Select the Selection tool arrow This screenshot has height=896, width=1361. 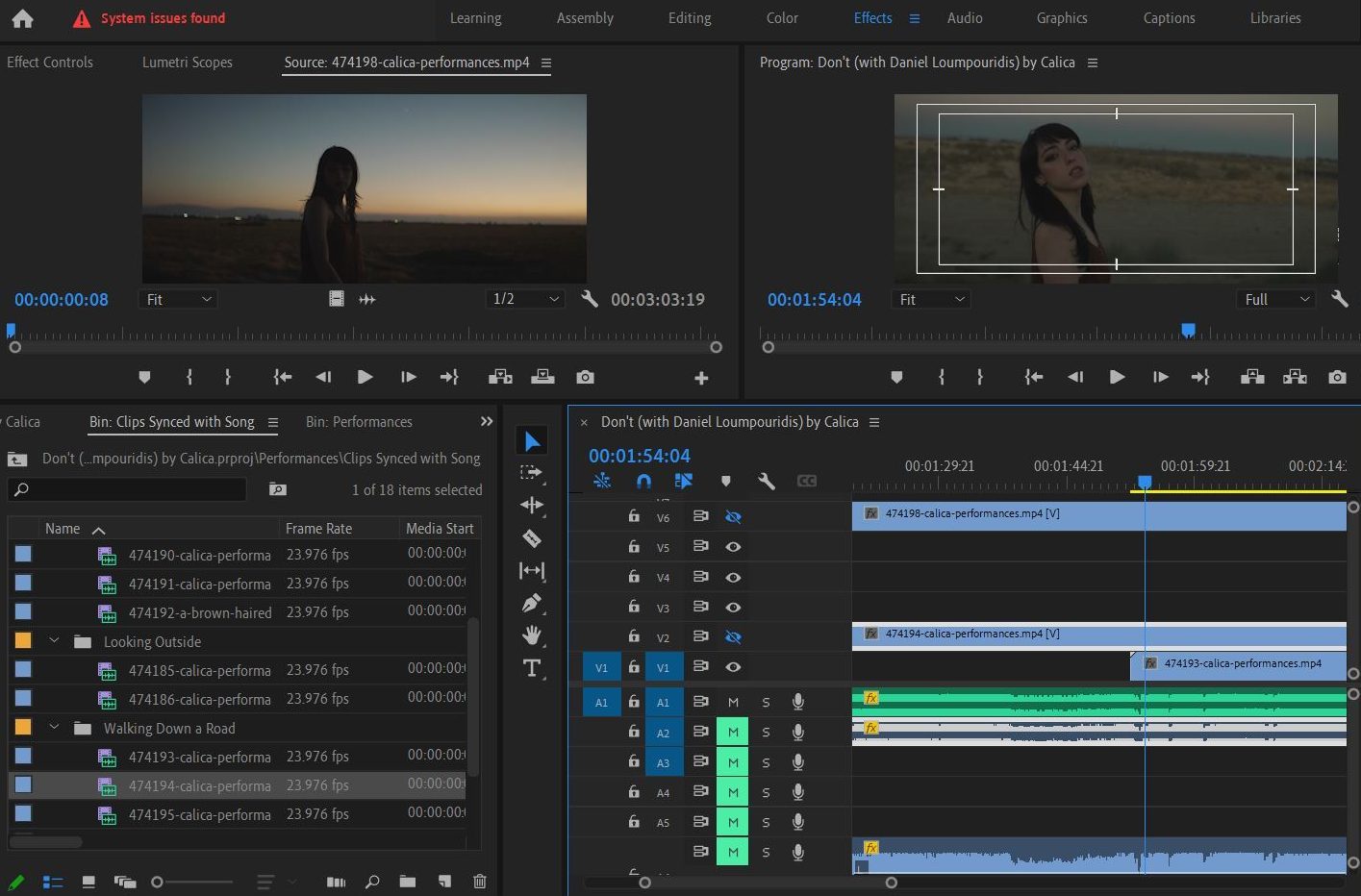(x=532, y=441)
